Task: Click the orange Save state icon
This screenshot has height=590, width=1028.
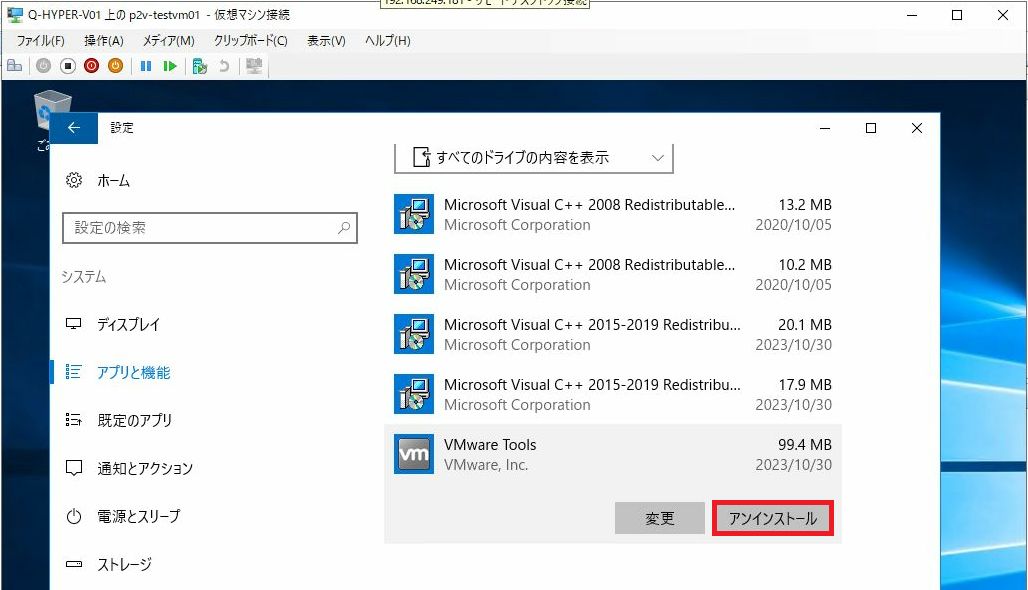Action: (x=116, y=66)
